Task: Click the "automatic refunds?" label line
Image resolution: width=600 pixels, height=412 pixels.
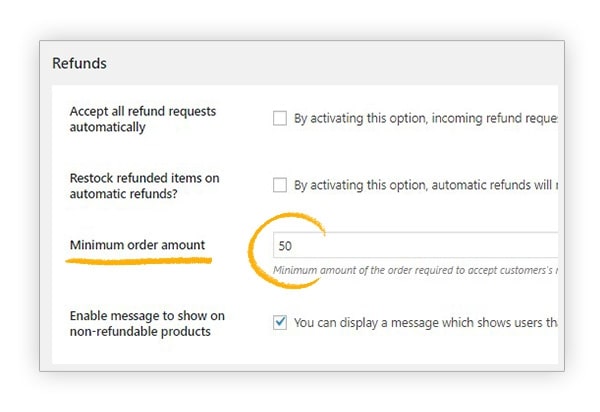Action: (x=125, y=193)
